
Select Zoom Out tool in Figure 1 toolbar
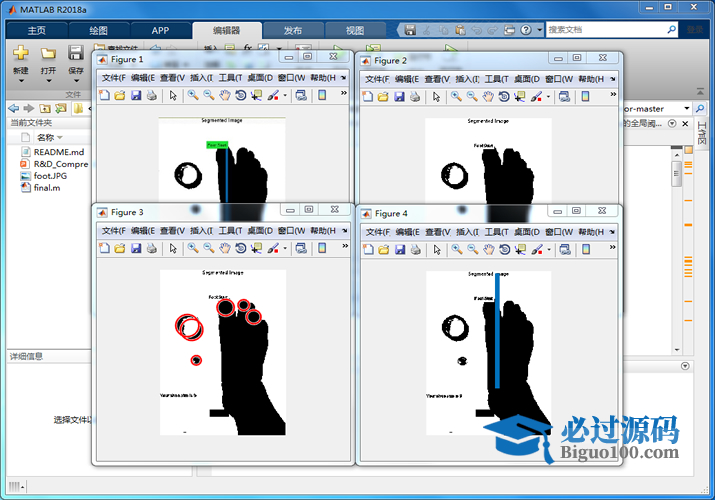(x=209, y=95)
